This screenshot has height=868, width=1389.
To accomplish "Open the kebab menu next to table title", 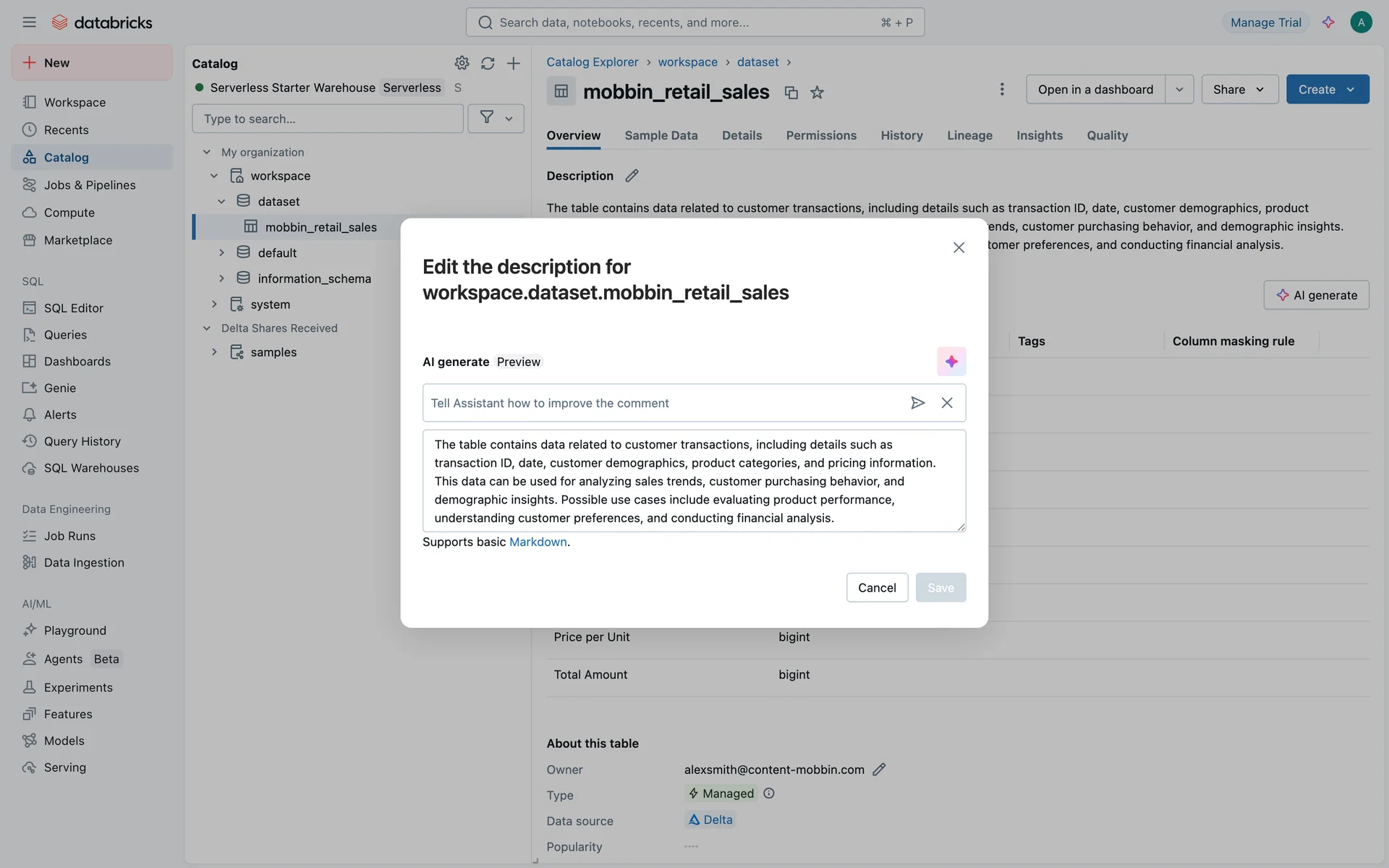I will tap(1002, 89).
